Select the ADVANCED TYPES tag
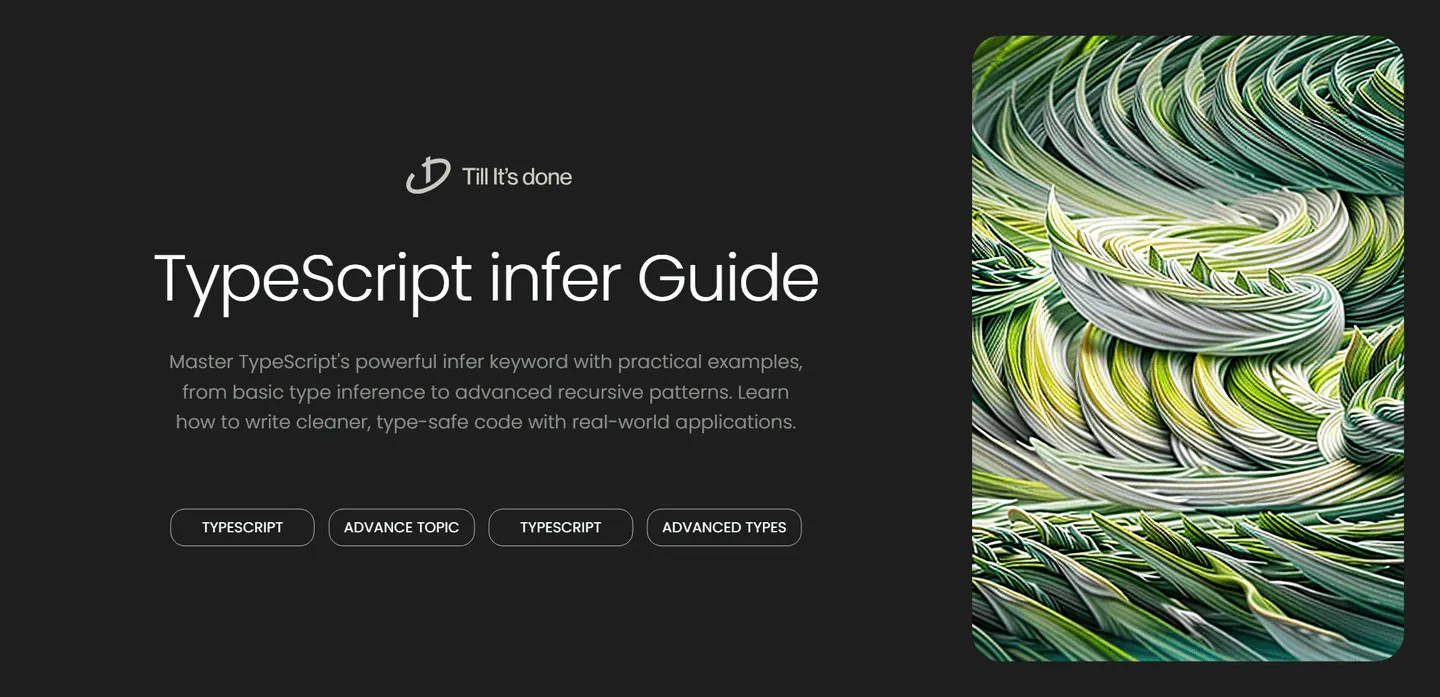 coord(724,527)
